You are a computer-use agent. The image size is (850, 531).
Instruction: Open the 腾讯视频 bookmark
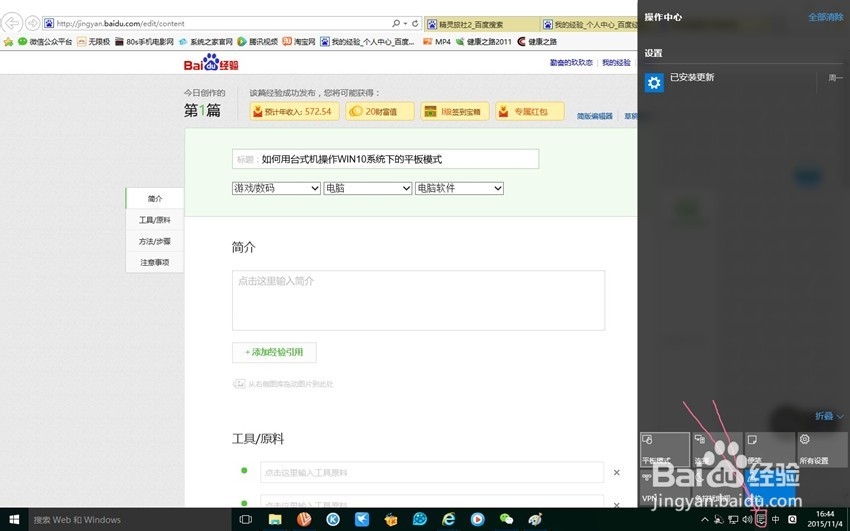(x=257, y=42)
